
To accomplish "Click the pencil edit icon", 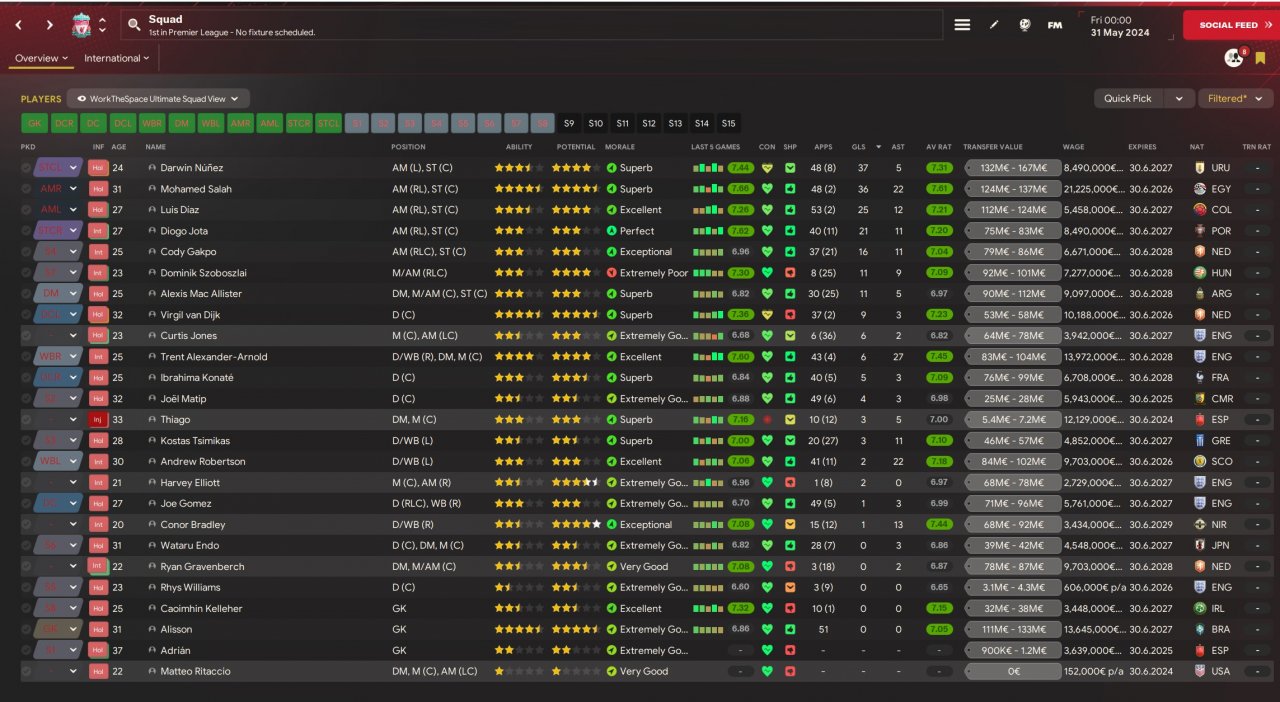I will point(994,25).
